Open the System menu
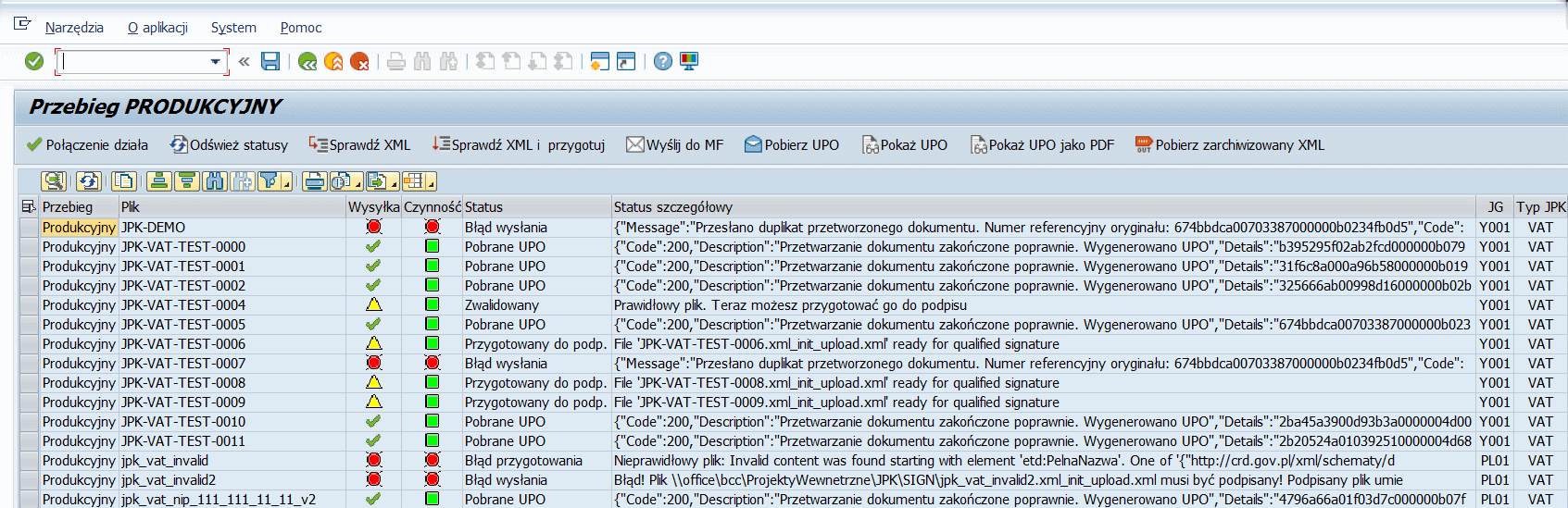Viewport: 1568px width, 508px height. (233, 28)
